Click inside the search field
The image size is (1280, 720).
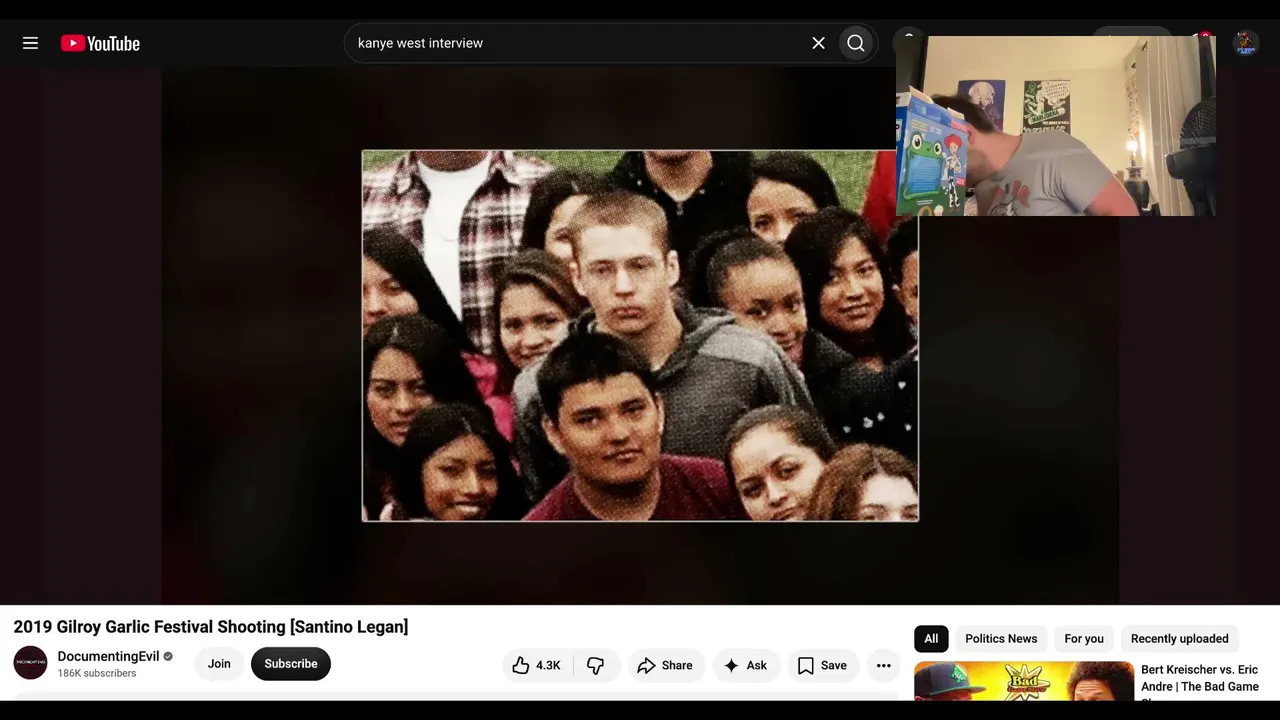click(580, 43)
